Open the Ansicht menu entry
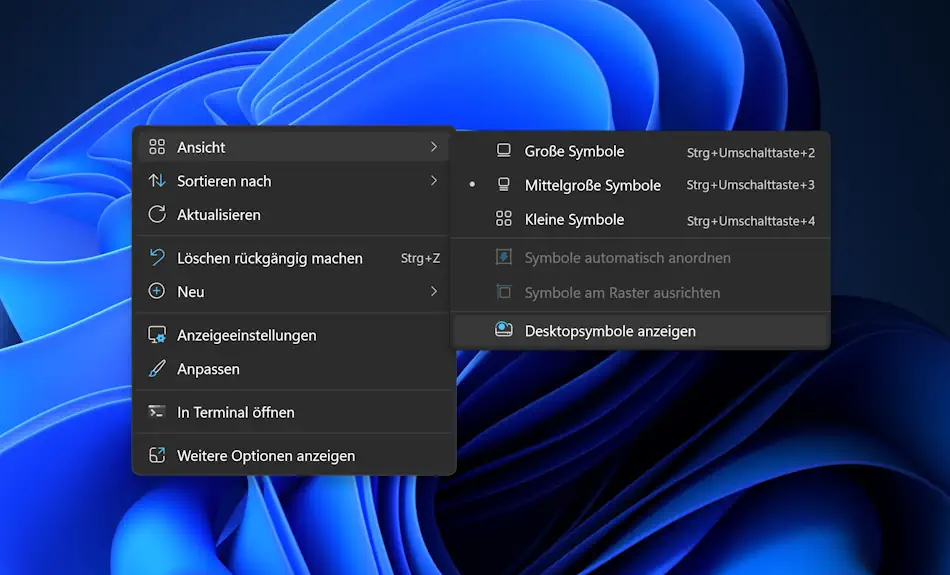The height and width of the screenshot is (575, 950). (x=294, y=147)
